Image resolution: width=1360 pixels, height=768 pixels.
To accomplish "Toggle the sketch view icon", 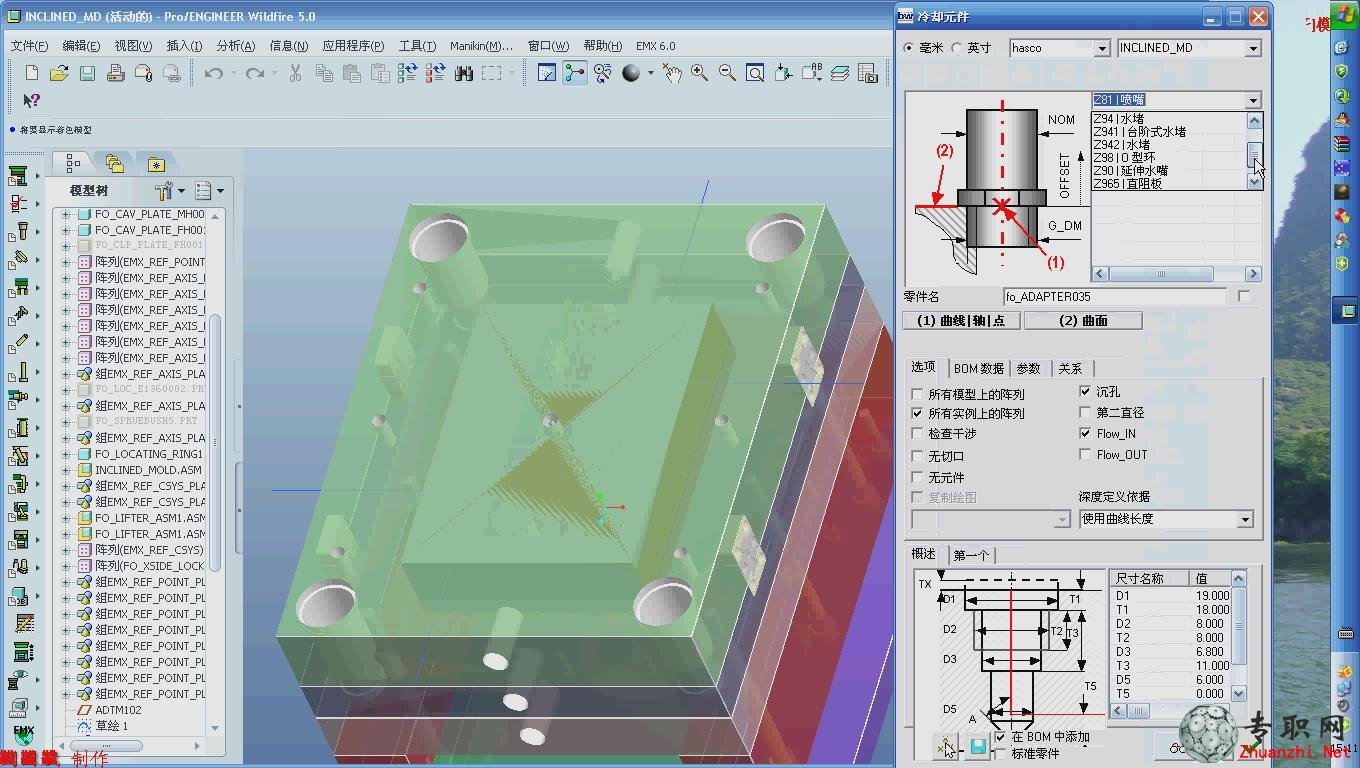I will 547,73.
